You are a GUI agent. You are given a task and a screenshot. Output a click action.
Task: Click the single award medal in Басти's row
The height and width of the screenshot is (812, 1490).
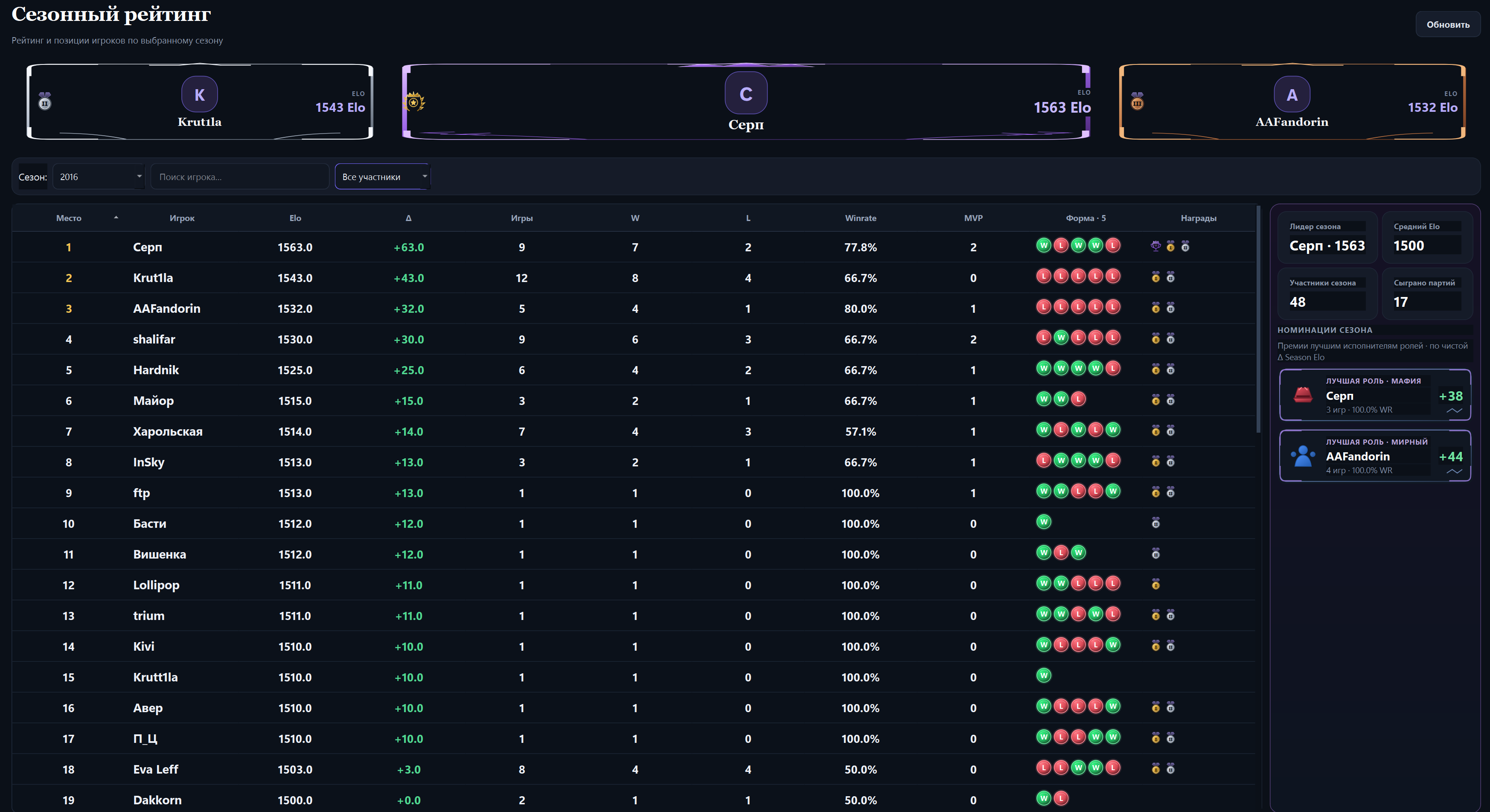(x=1155, y=523)
